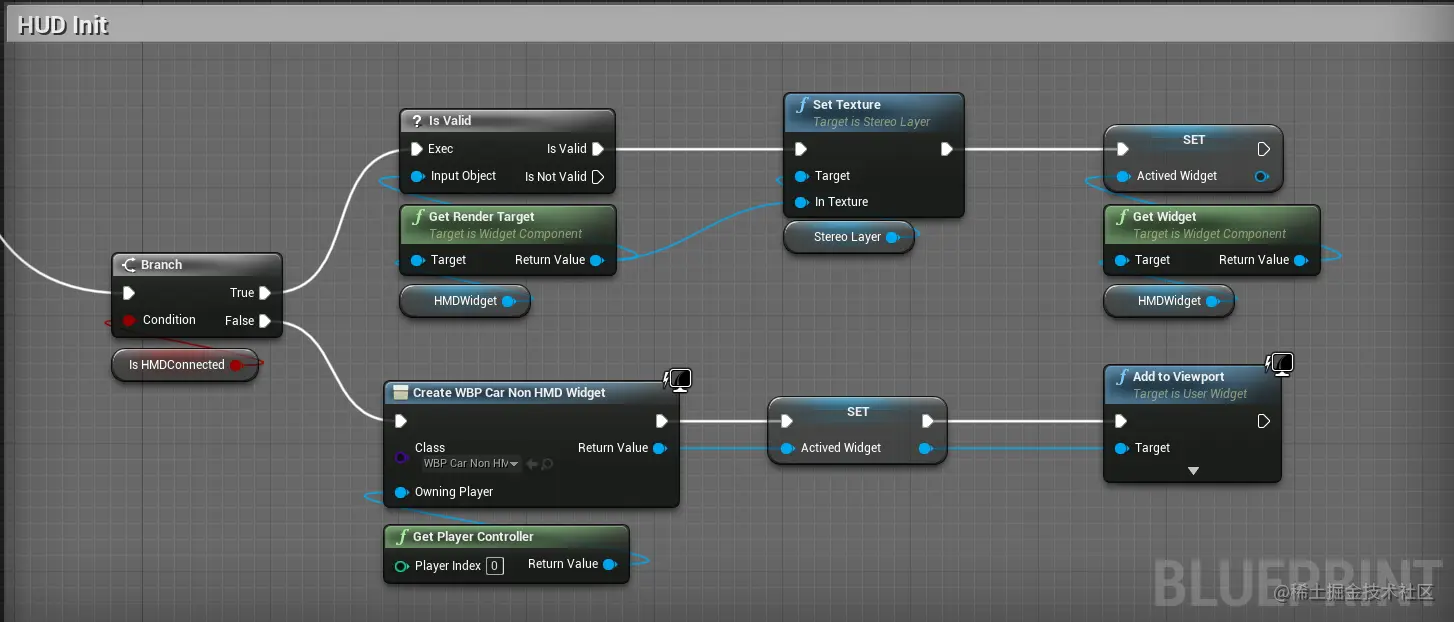The width and height of the screenshot is (1454, 622).
Task: Select the upper SET node title
Action: point(1194,140)
